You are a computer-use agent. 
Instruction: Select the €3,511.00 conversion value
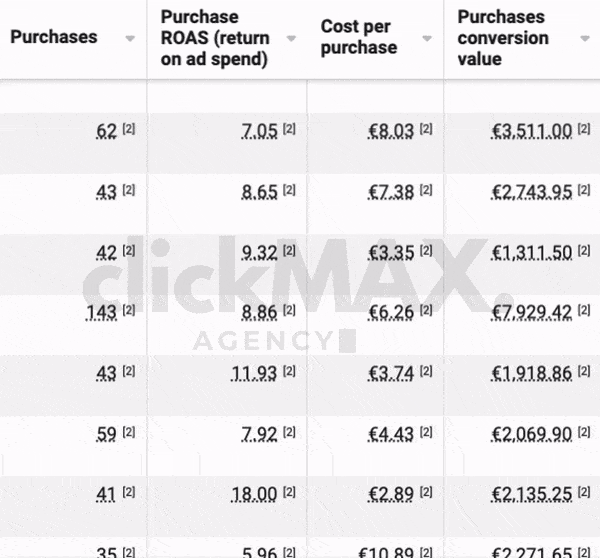pyautogui.click(x=532, y=131)
